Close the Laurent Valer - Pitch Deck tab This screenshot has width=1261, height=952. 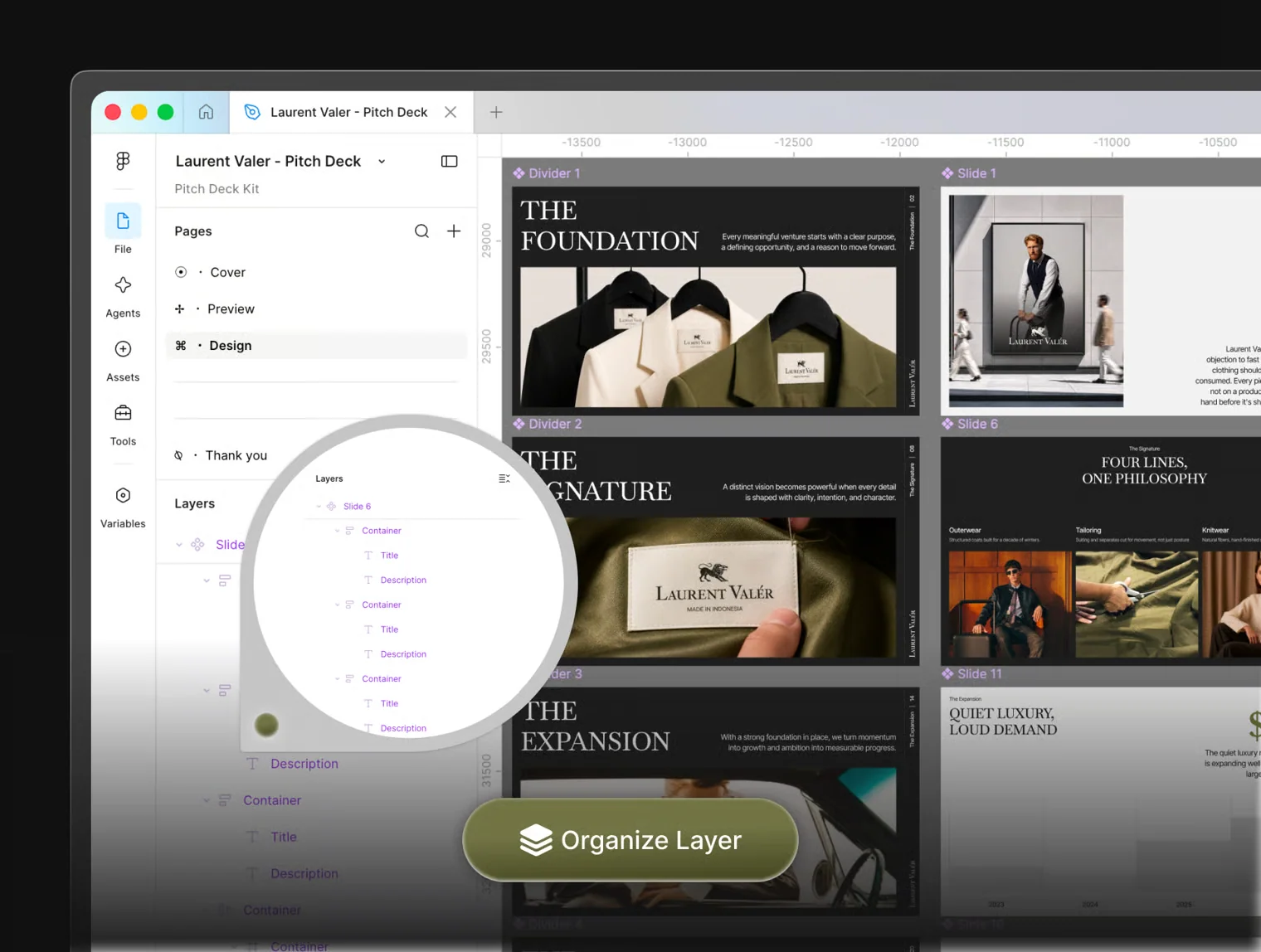coord(450,112)
